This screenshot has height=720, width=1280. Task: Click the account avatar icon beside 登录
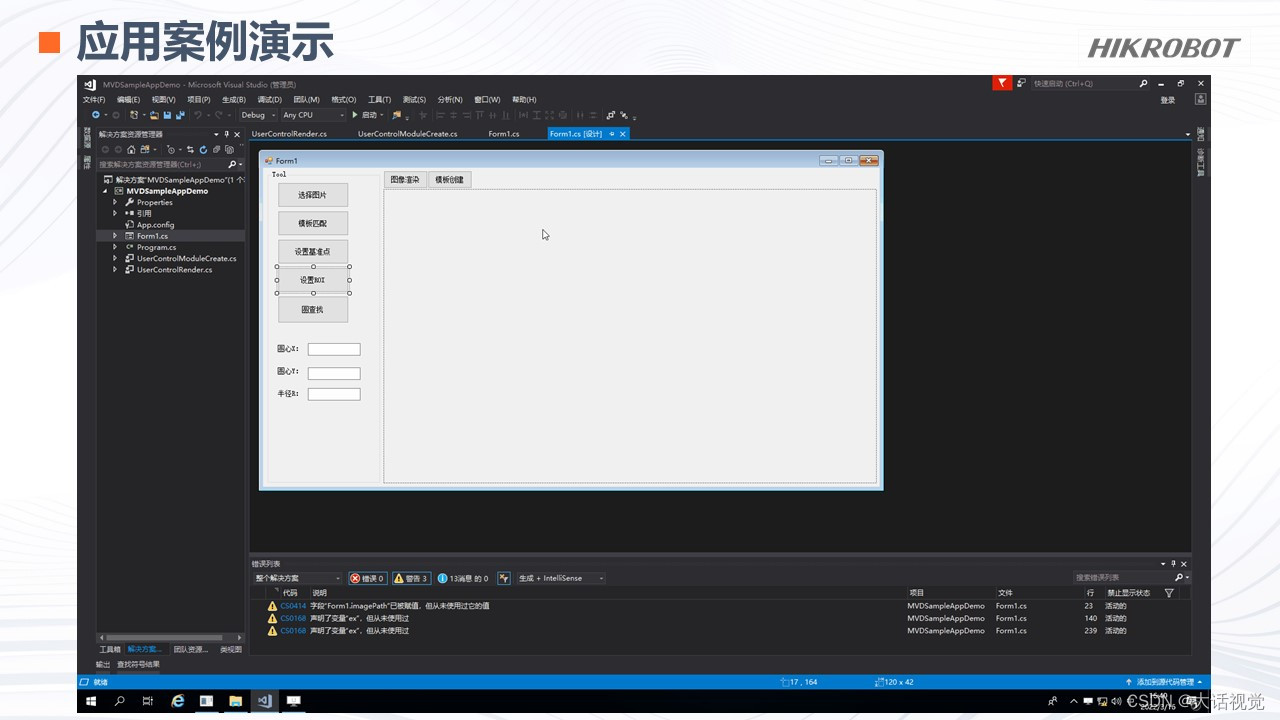[x=1201, y=99]
